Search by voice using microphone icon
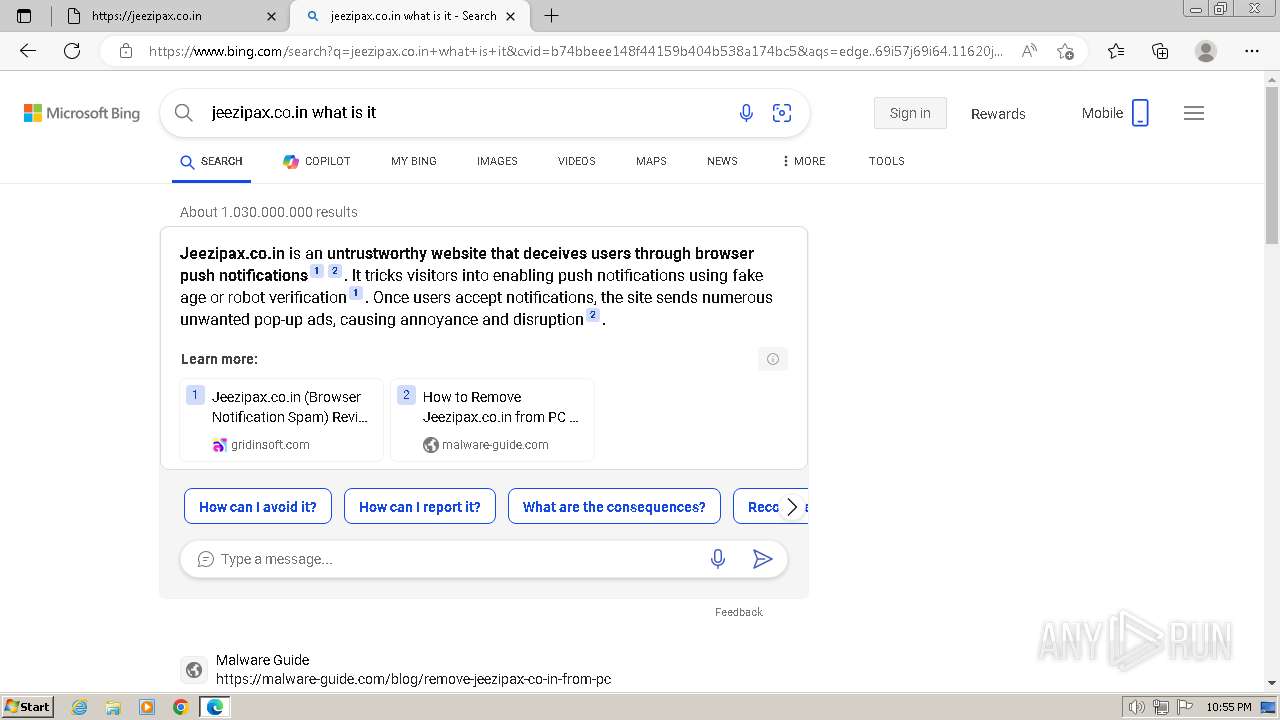The width and height of the screenshot is (1280, 720). [x=746, y=113]
